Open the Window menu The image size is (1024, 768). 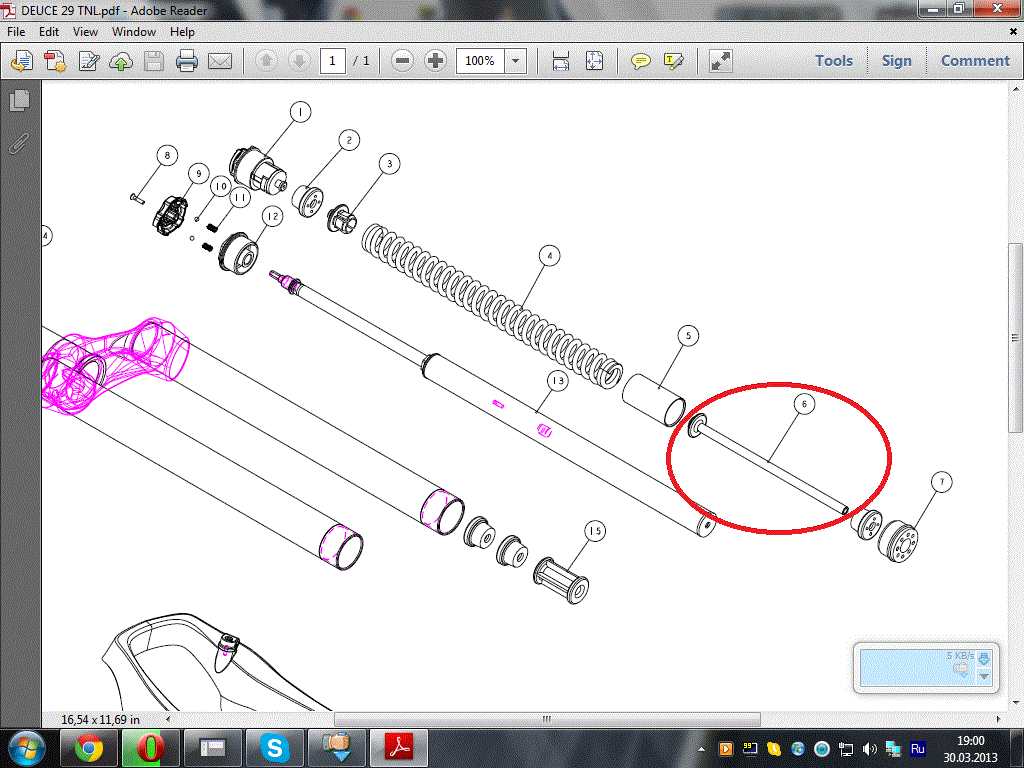click(133, 32)
